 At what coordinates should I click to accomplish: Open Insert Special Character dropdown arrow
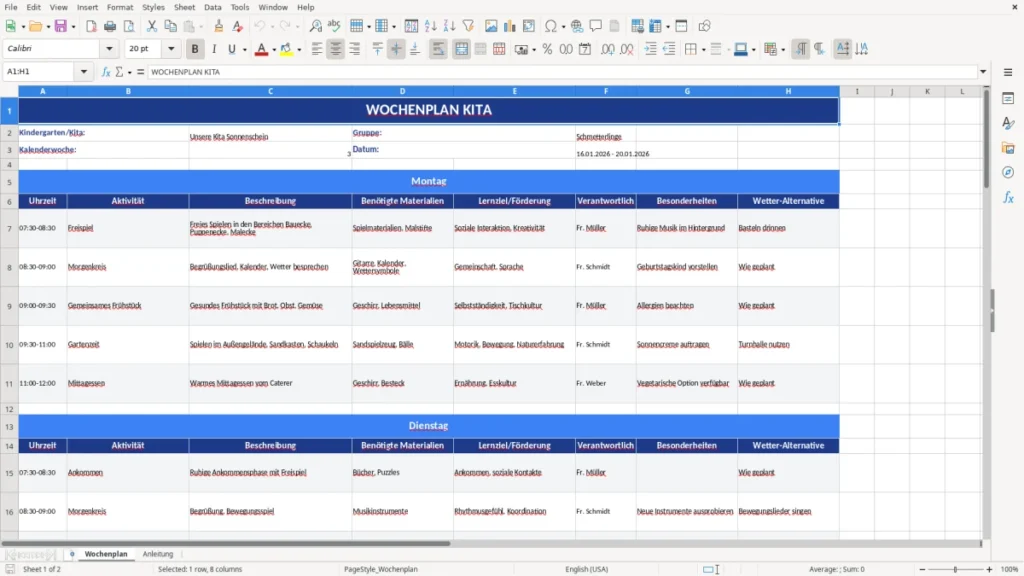pos(563,26)
